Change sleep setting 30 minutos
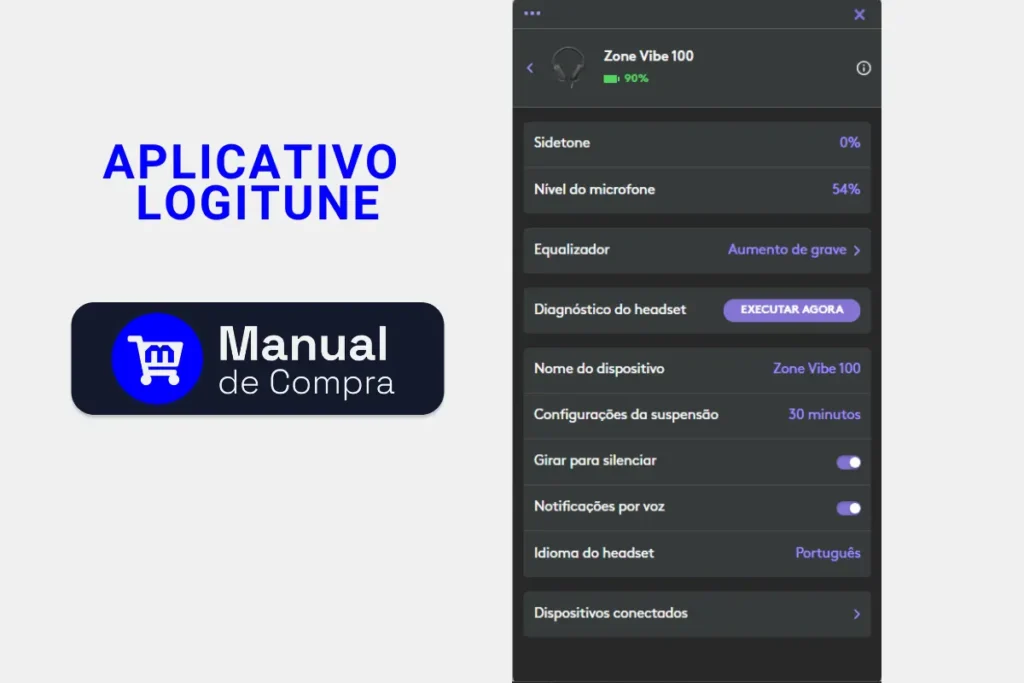Image resolution: width=1024 pixels, height=683 pixels. tap(824, 414)
